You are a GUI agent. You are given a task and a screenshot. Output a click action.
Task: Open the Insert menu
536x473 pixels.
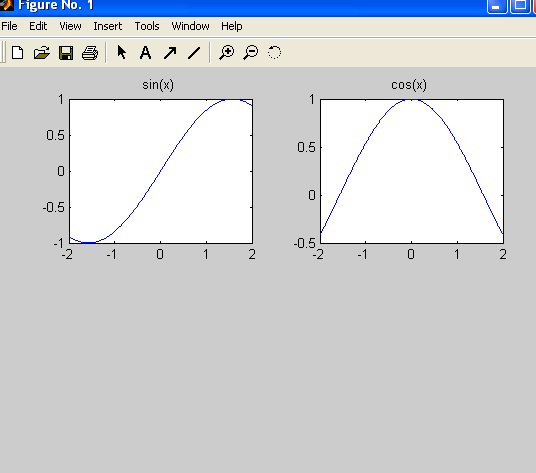(108, 26)
